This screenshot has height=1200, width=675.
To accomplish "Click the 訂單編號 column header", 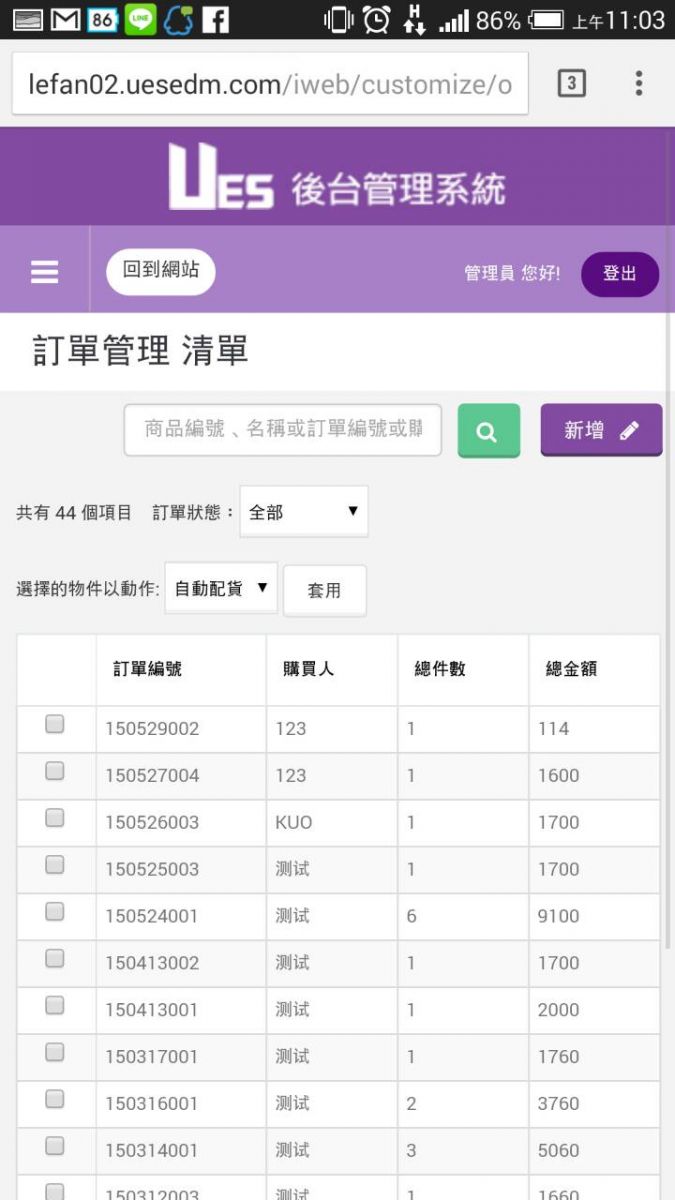I will [x=147, y=669].
